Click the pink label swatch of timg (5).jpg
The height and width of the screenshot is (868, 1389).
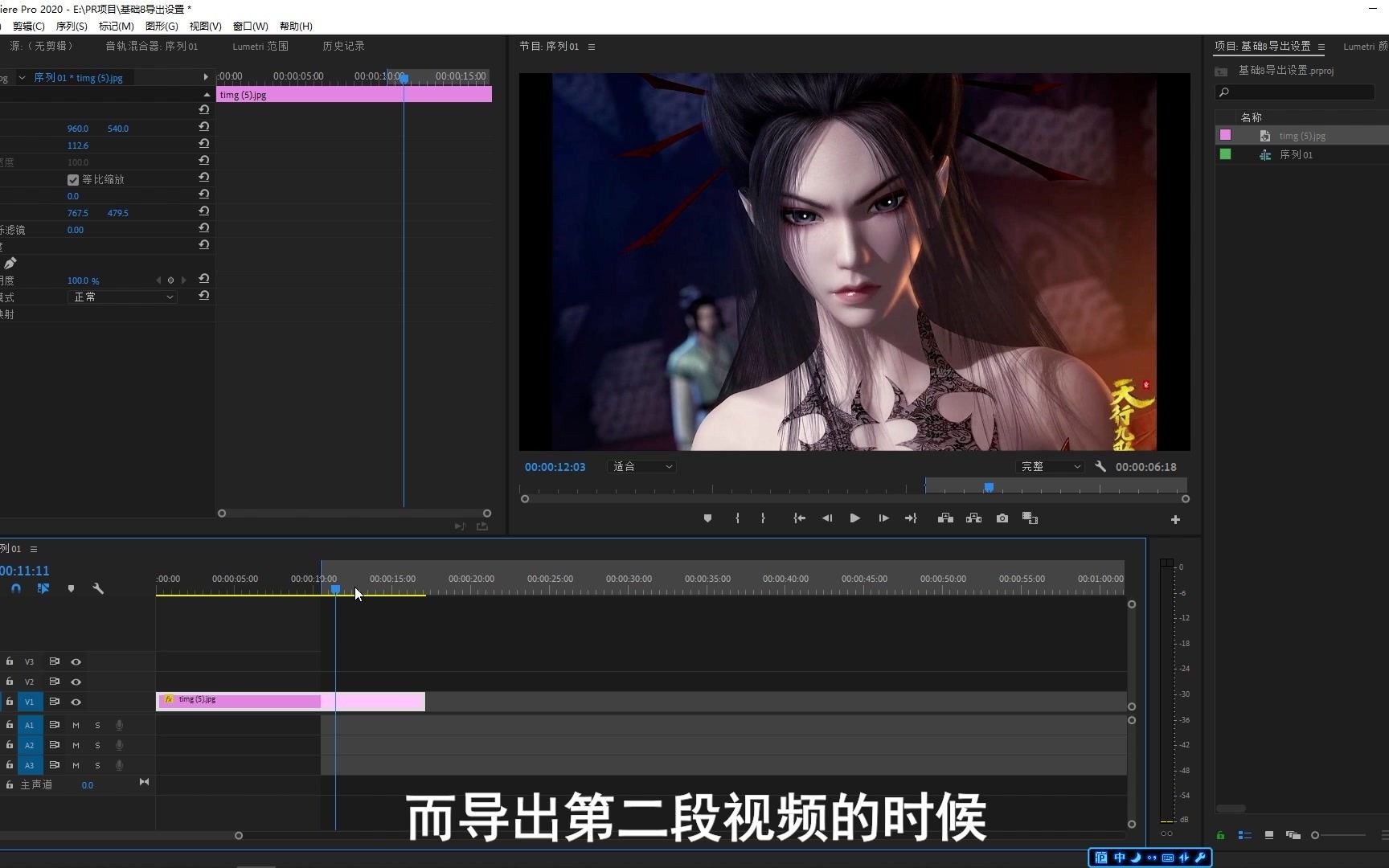pos(1225,135)
